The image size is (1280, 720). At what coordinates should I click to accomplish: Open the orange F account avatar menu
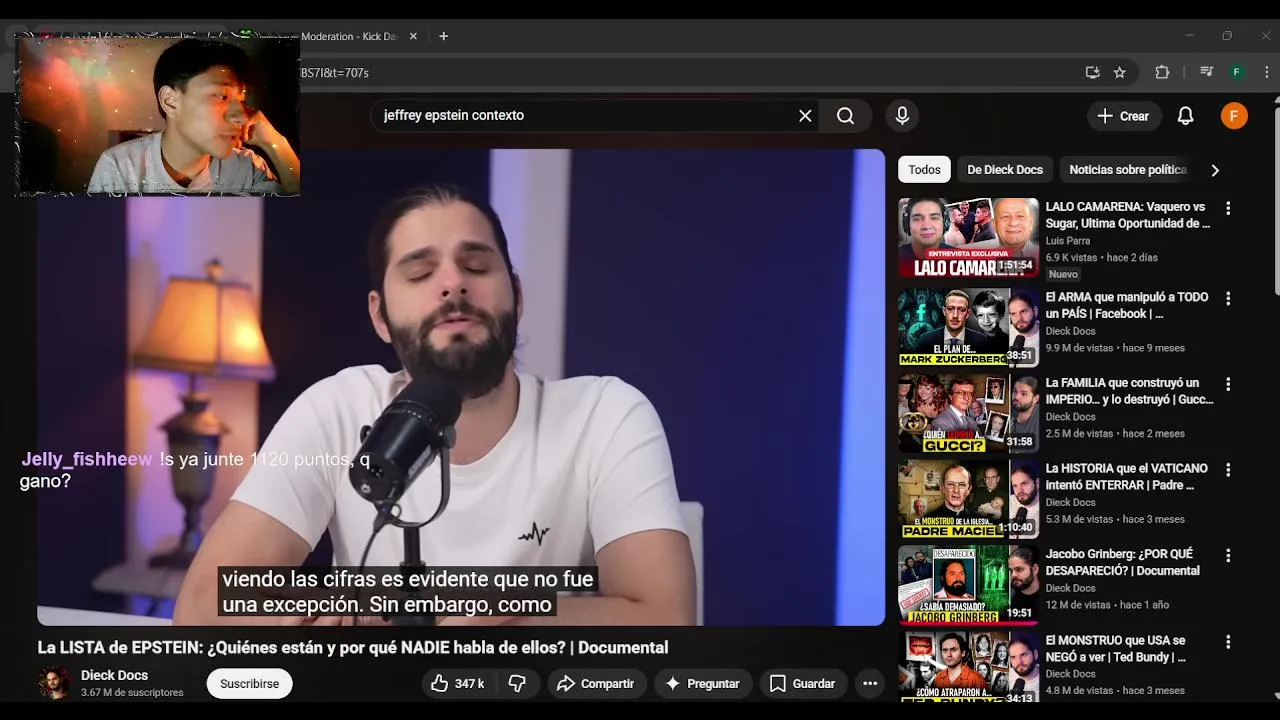[1234, 116]
